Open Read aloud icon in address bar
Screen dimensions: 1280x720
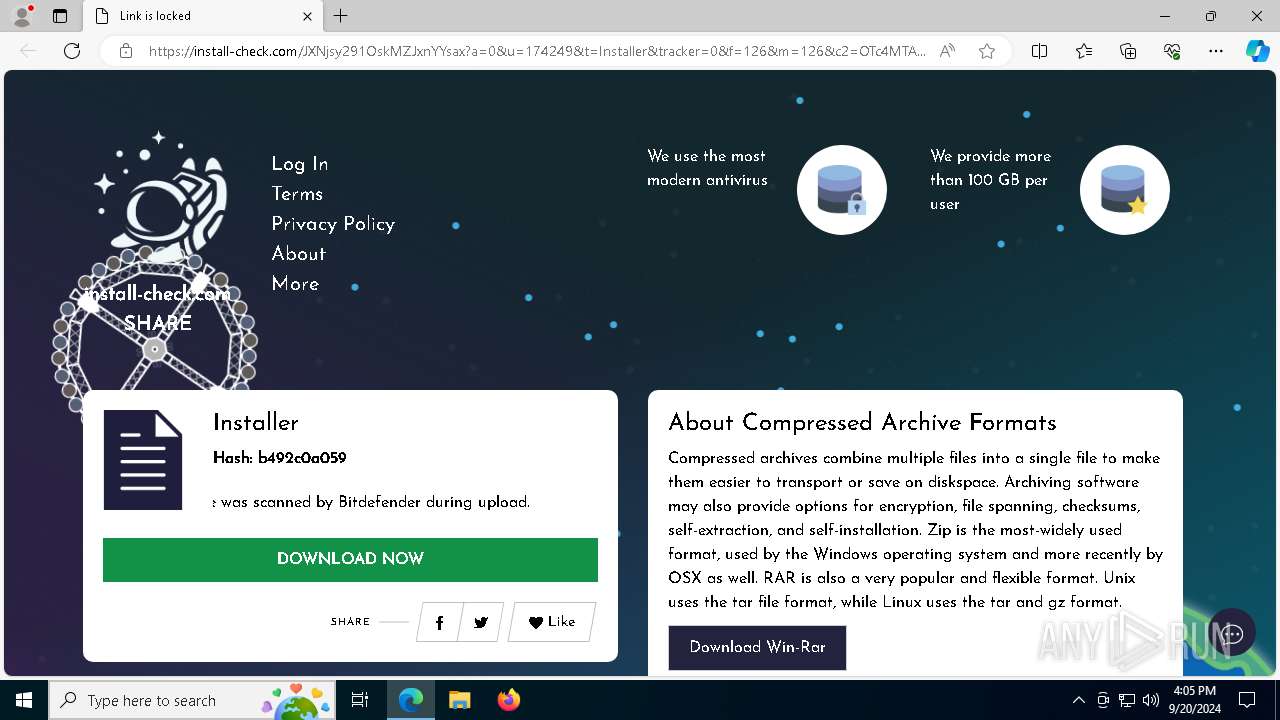tap(947, 51)
